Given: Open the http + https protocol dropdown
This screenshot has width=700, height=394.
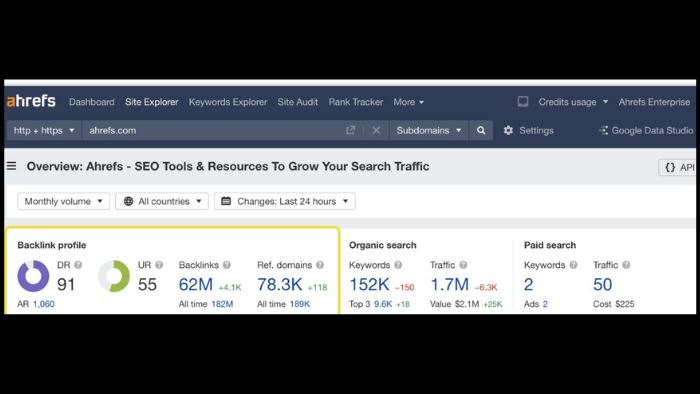Looking at the screenshot, I should click(44, 130).
